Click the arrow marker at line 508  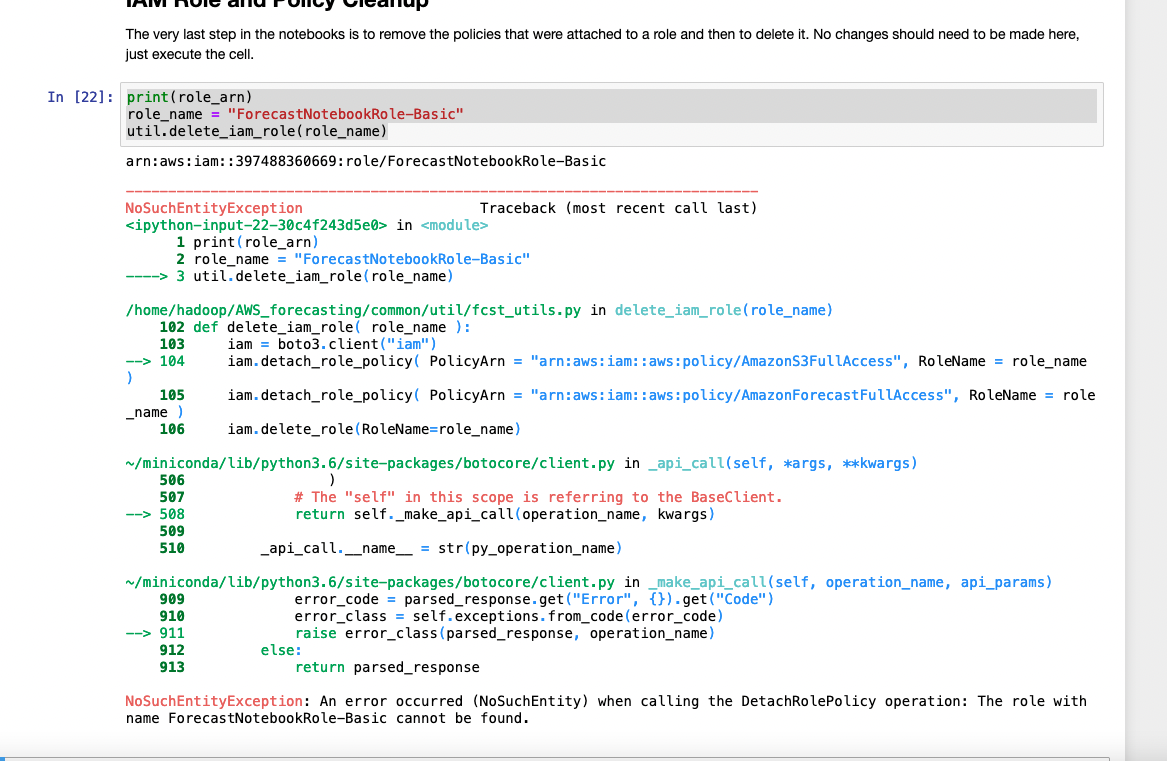[139, 514]
